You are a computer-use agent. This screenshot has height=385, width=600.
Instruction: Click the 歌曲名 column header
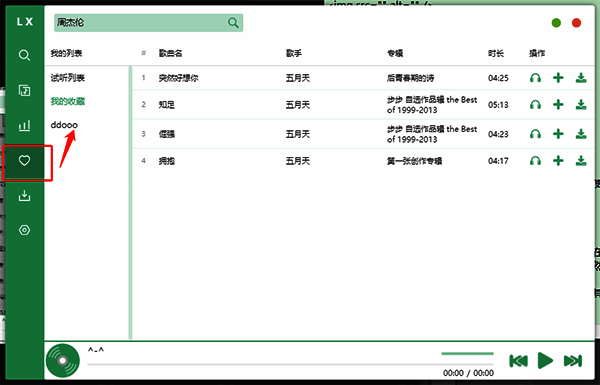(171, 53)
